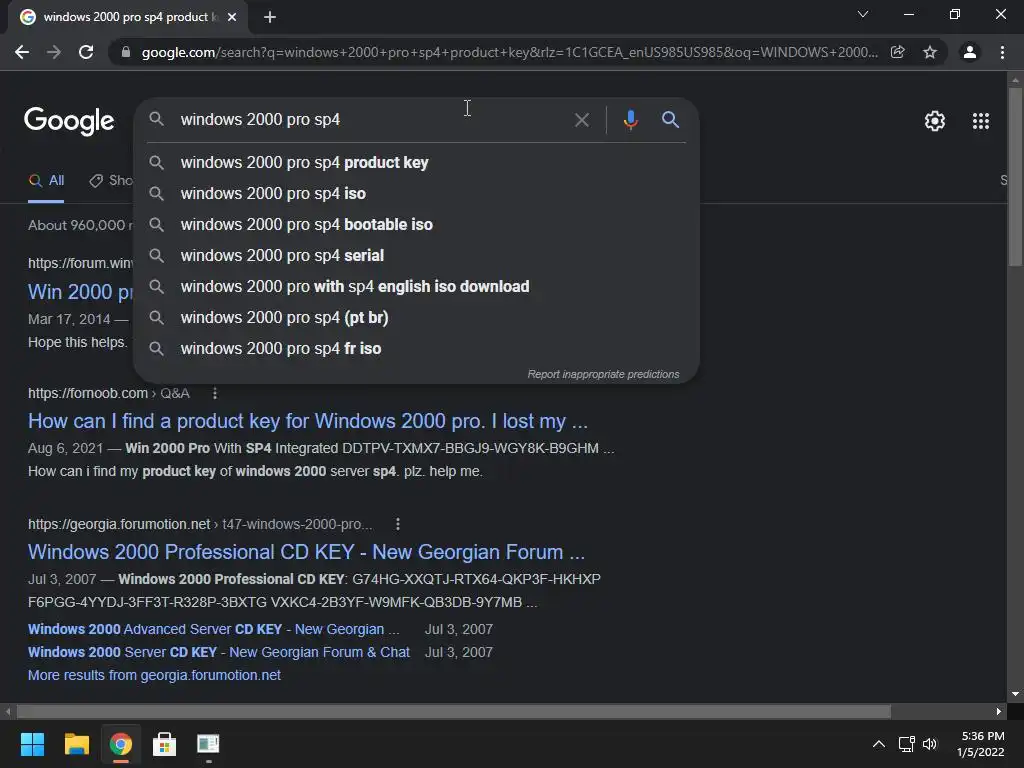
Task: Open 'Windows 2000 Professional CD KEY' result
Action: 306,552
